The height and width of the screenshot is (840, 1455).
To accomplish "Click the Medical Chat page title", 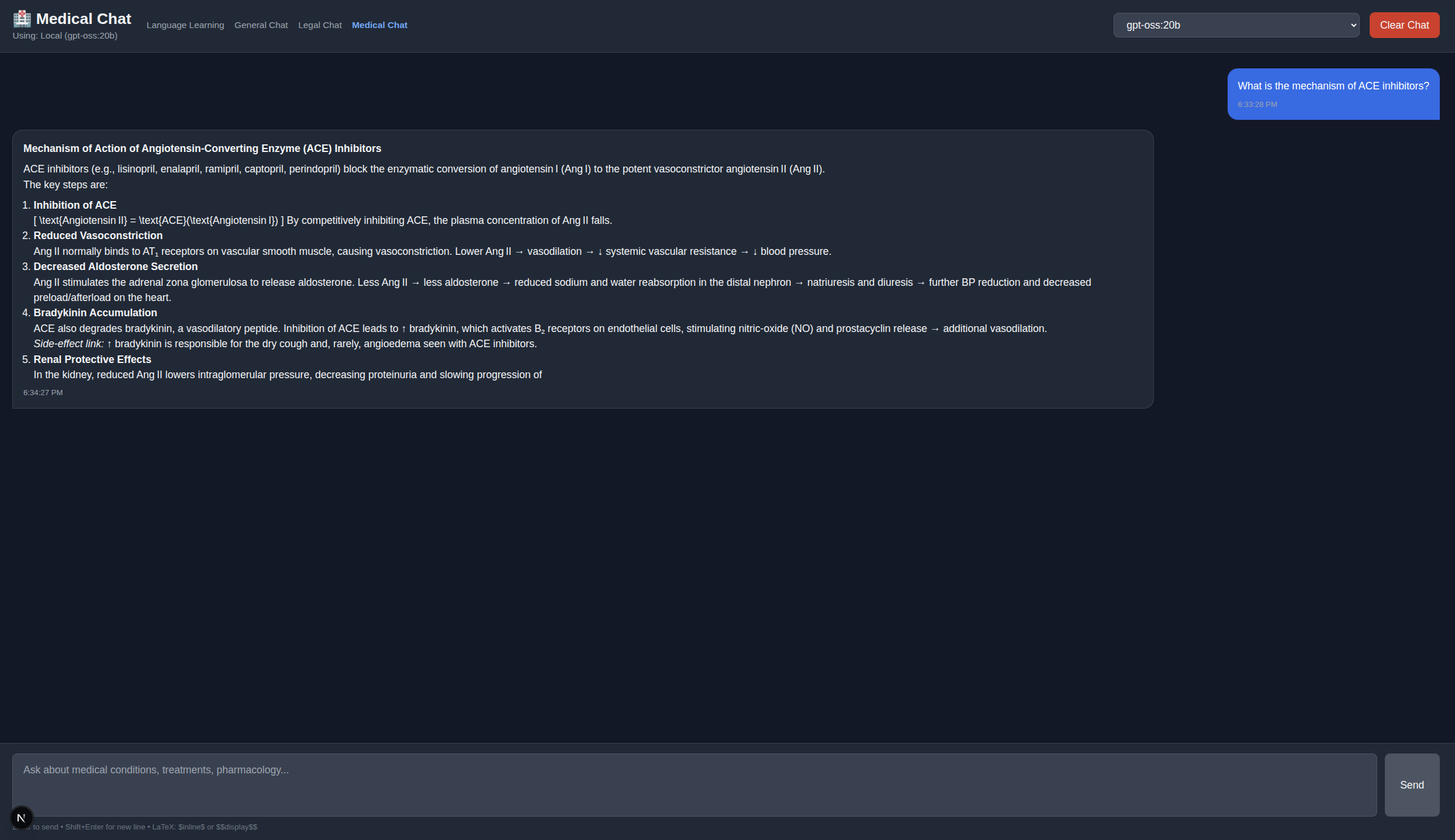I will pyautogui.click(x=84, y=19).
